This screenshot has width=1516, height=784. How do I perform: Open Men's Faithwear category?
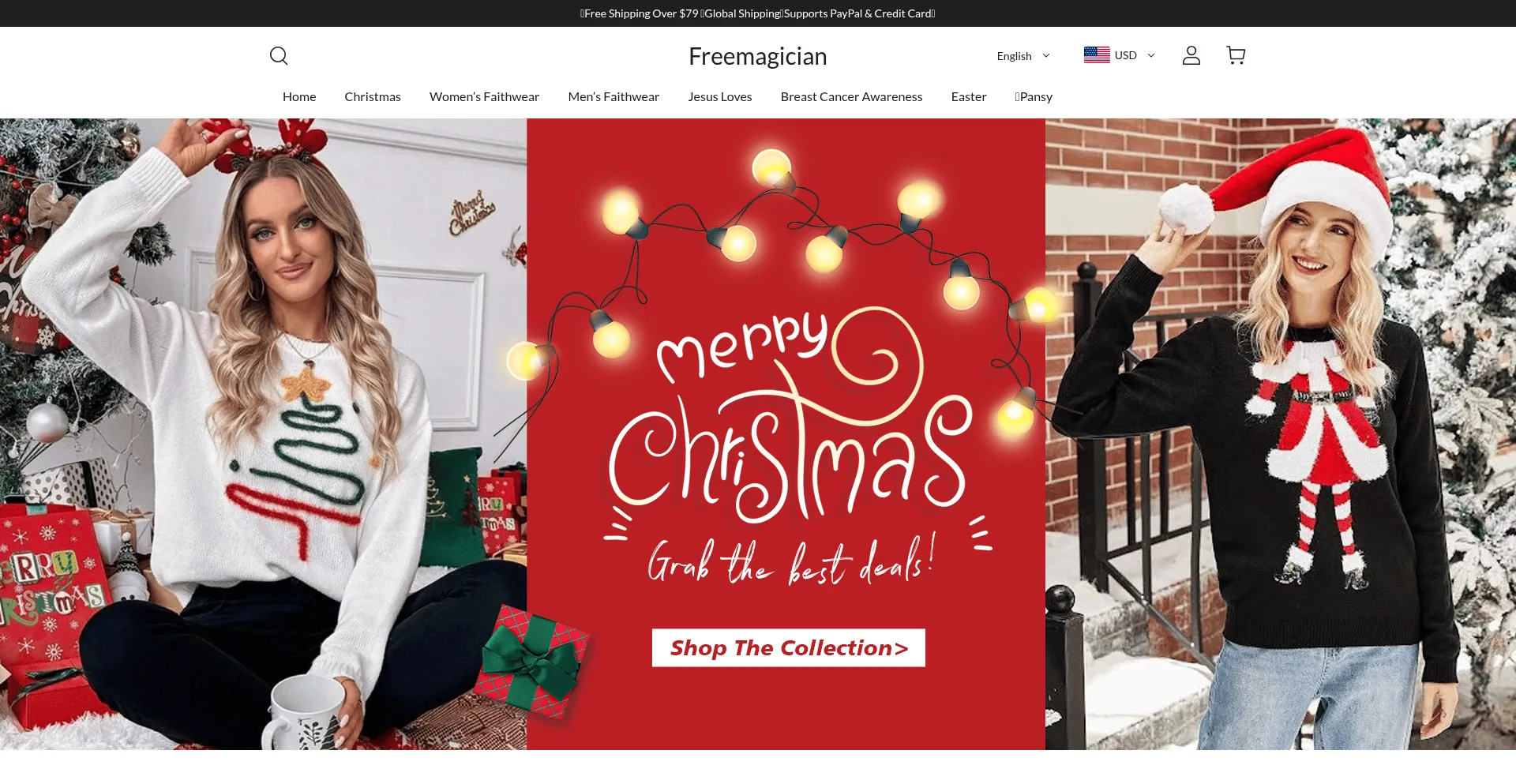tap(614, 96)
